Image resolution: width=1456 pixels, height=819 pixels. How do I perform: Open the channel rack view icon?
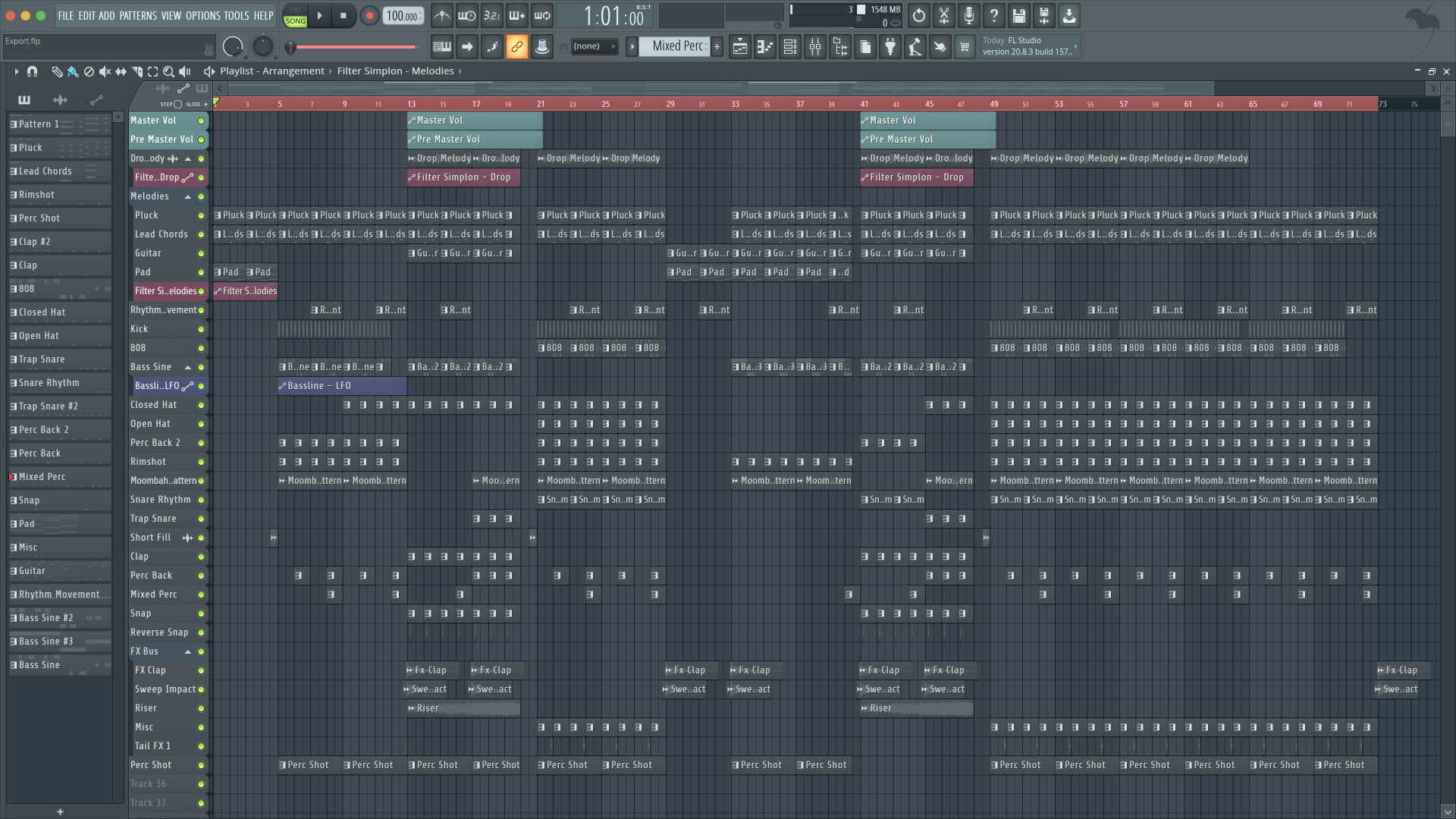[x=790, y=47]
